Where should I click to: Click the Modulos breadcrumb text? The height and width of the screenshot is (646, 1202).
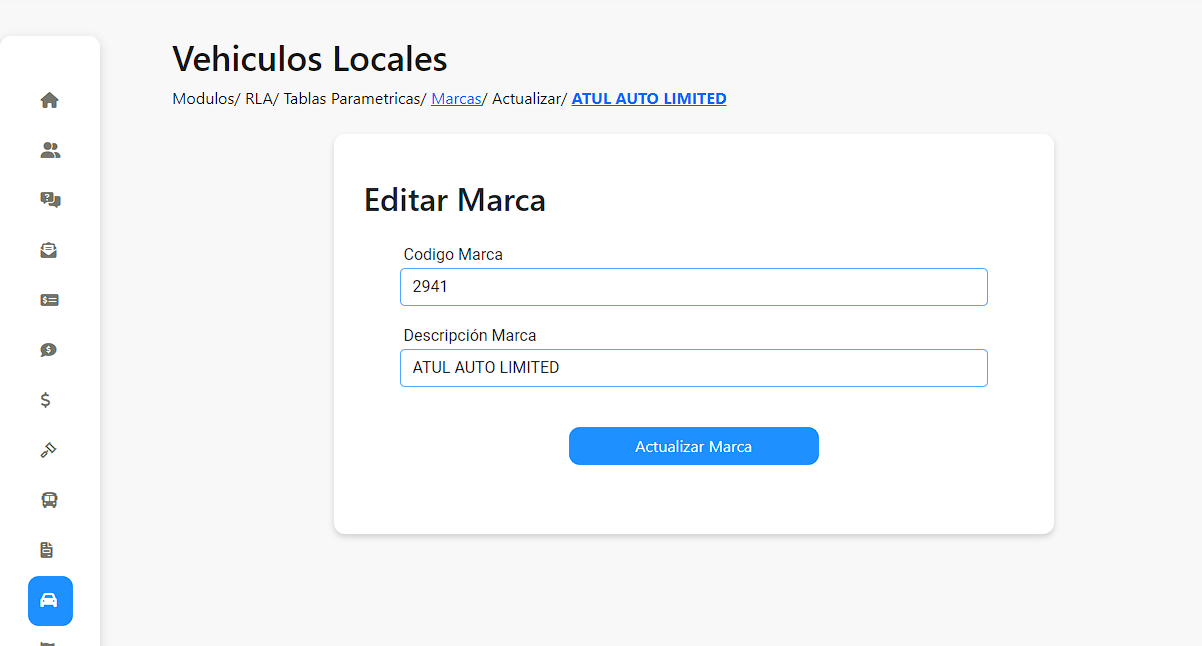(x=202, y=99)
